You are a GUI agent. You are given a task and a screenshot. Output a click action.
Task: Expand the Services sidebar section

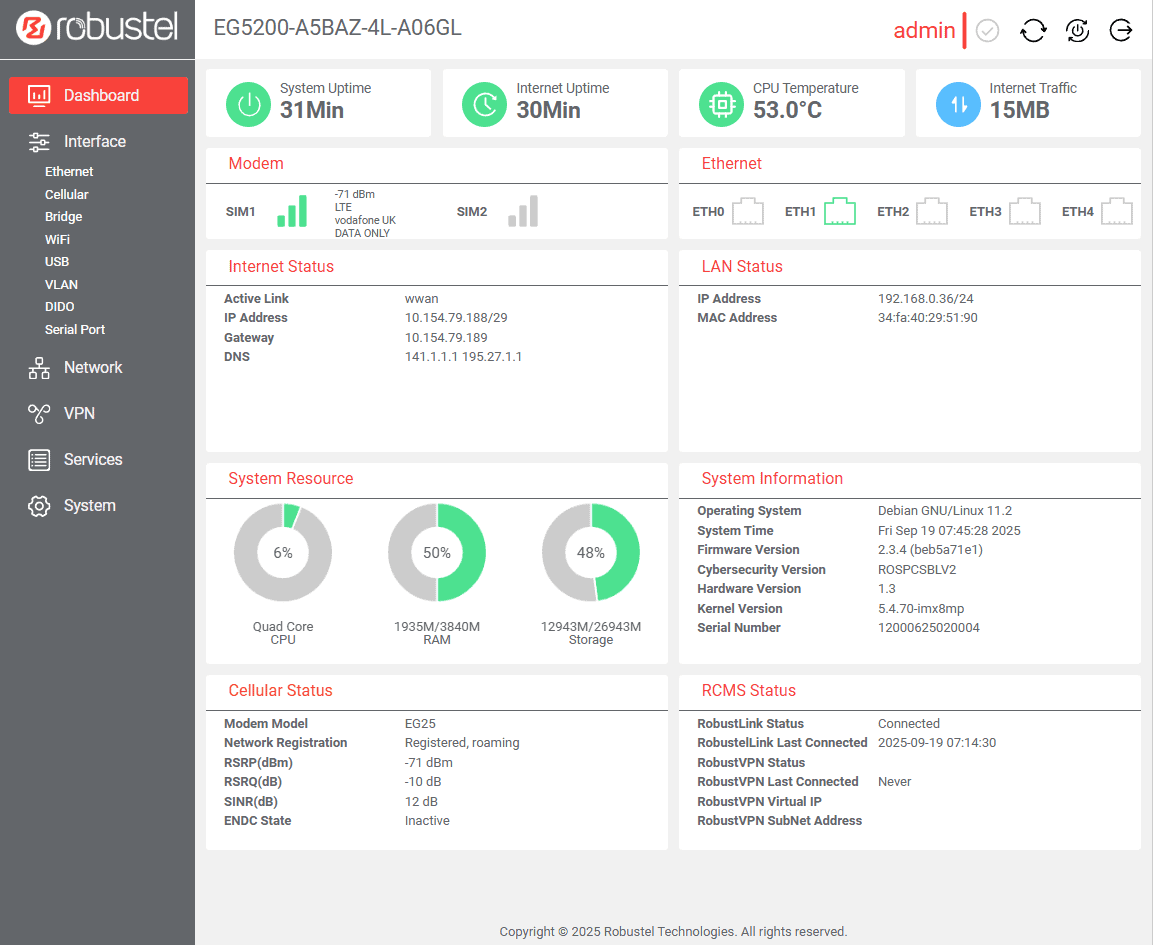point(92,460)
